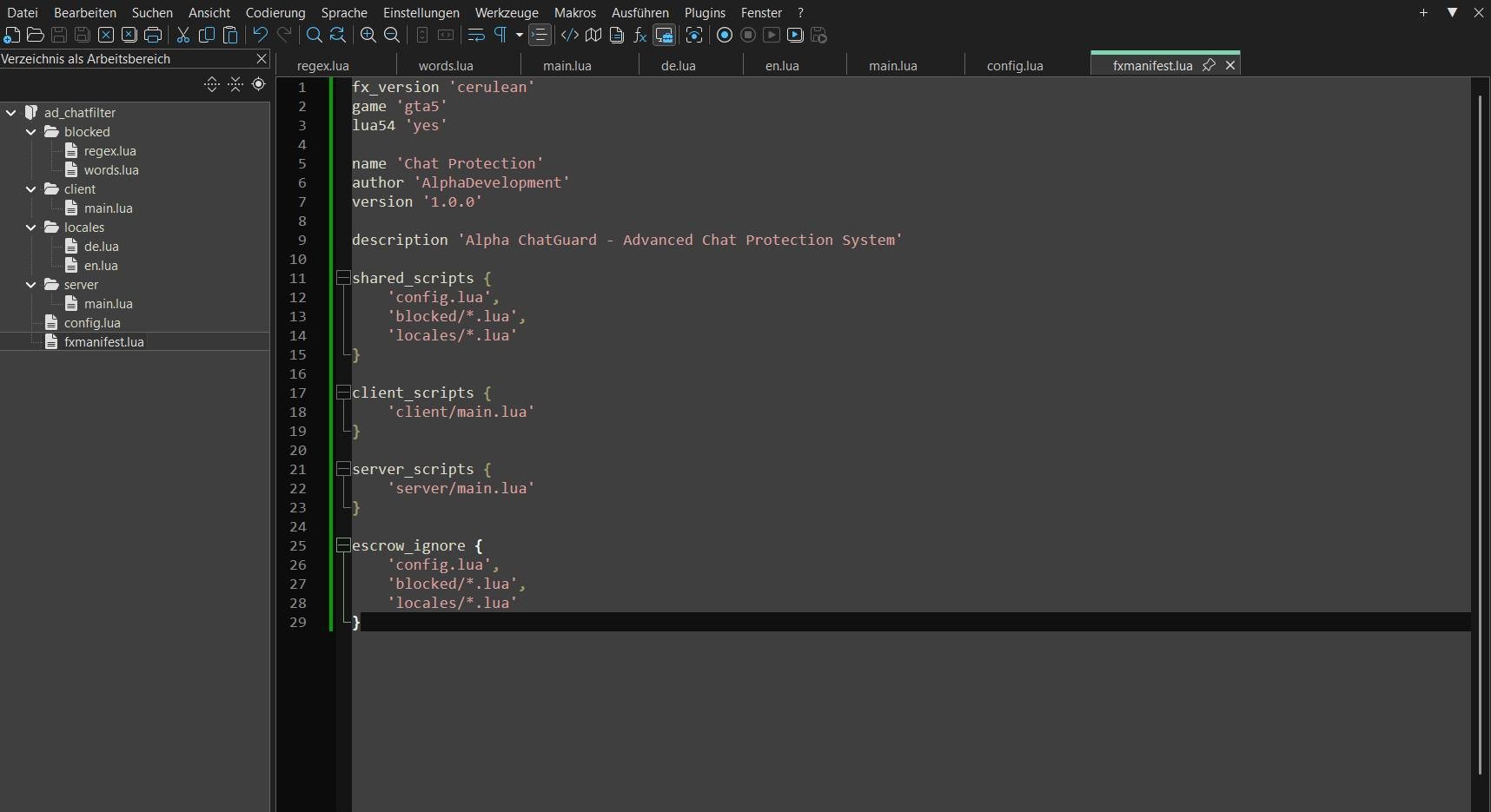Open the Codierung menu
This screenshot has width=1491, height=812.
click(275, 12)
